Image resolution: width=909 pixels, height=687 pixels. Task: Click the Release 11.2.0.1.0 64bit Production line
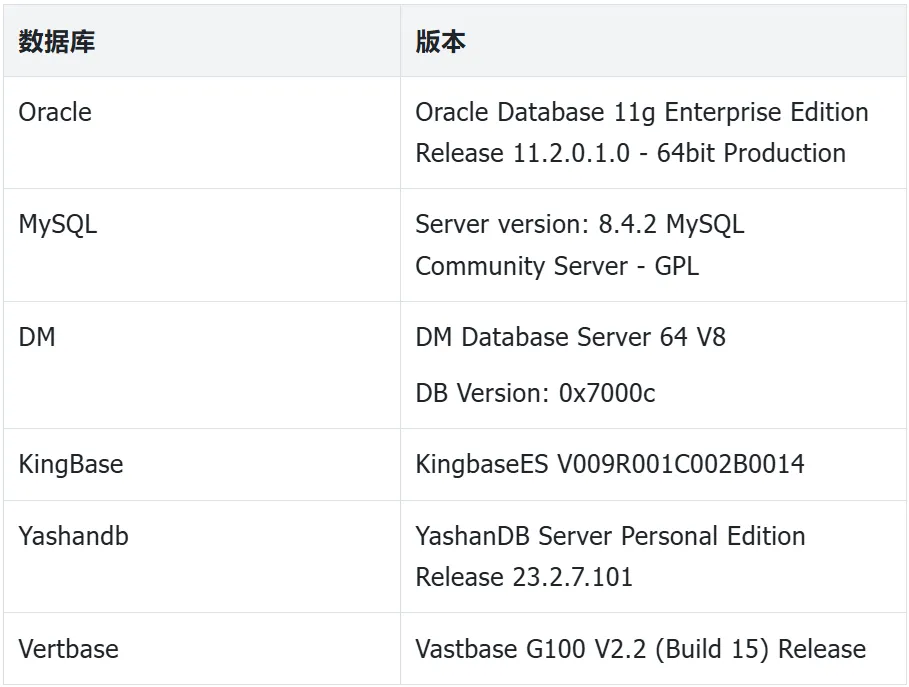click(630, 153)
